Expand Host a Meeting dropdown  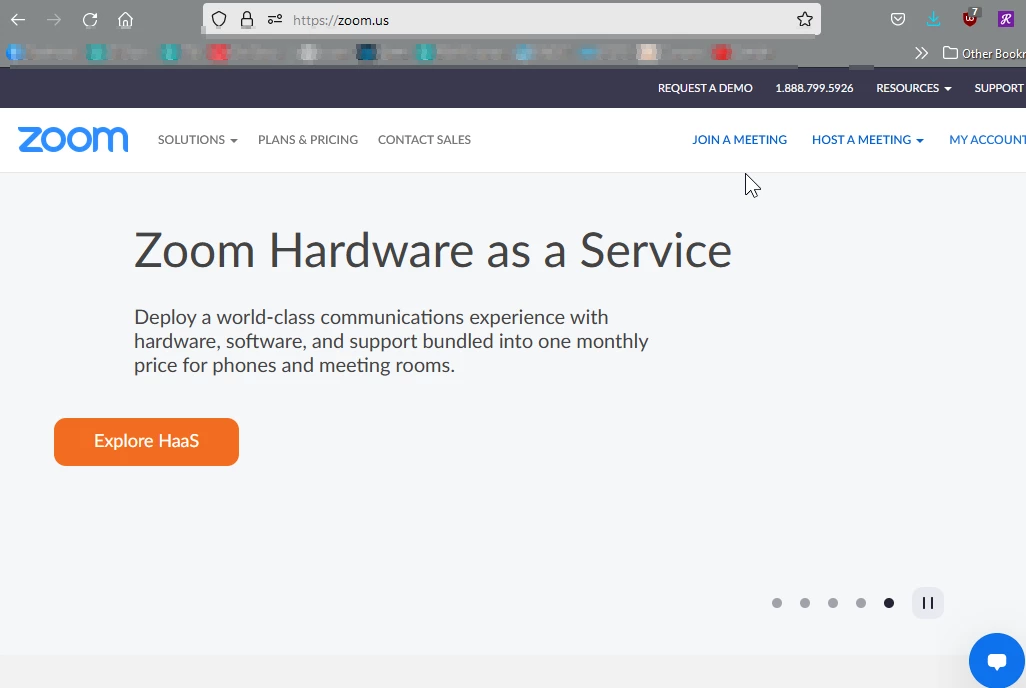(868, 139)
